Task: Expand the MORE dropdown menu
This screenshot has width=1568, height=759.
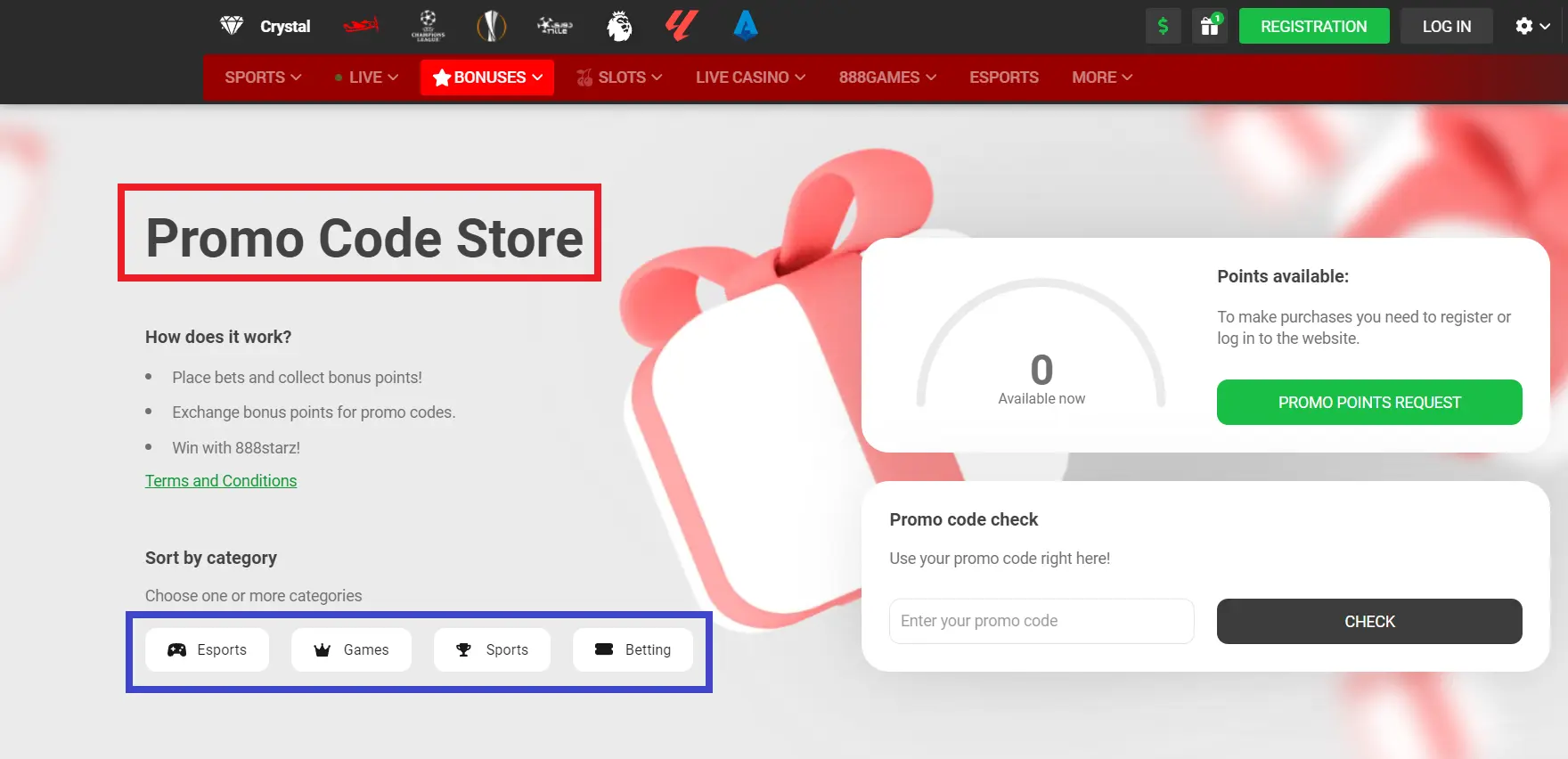Action: click(x=1102, y=78)
